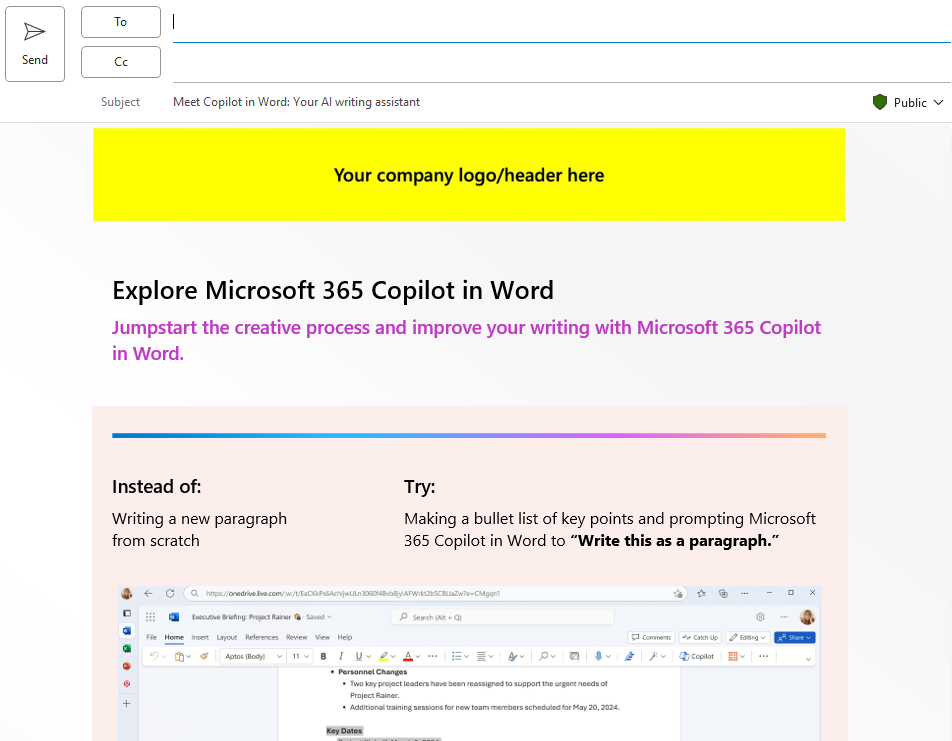
Task: Open the Editing mode dropdown
Action: 747,637
